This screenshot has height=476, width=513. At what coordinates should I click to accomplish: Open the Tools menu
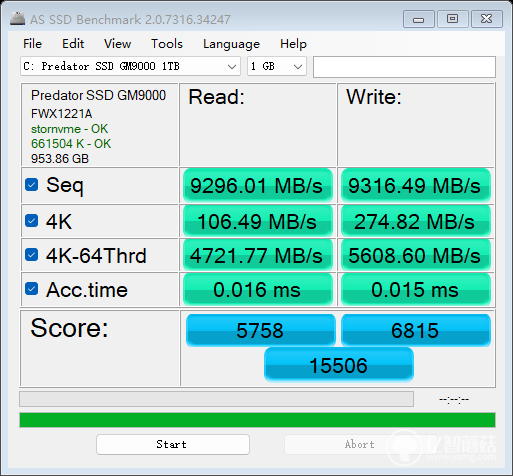[x=167, y=44]
